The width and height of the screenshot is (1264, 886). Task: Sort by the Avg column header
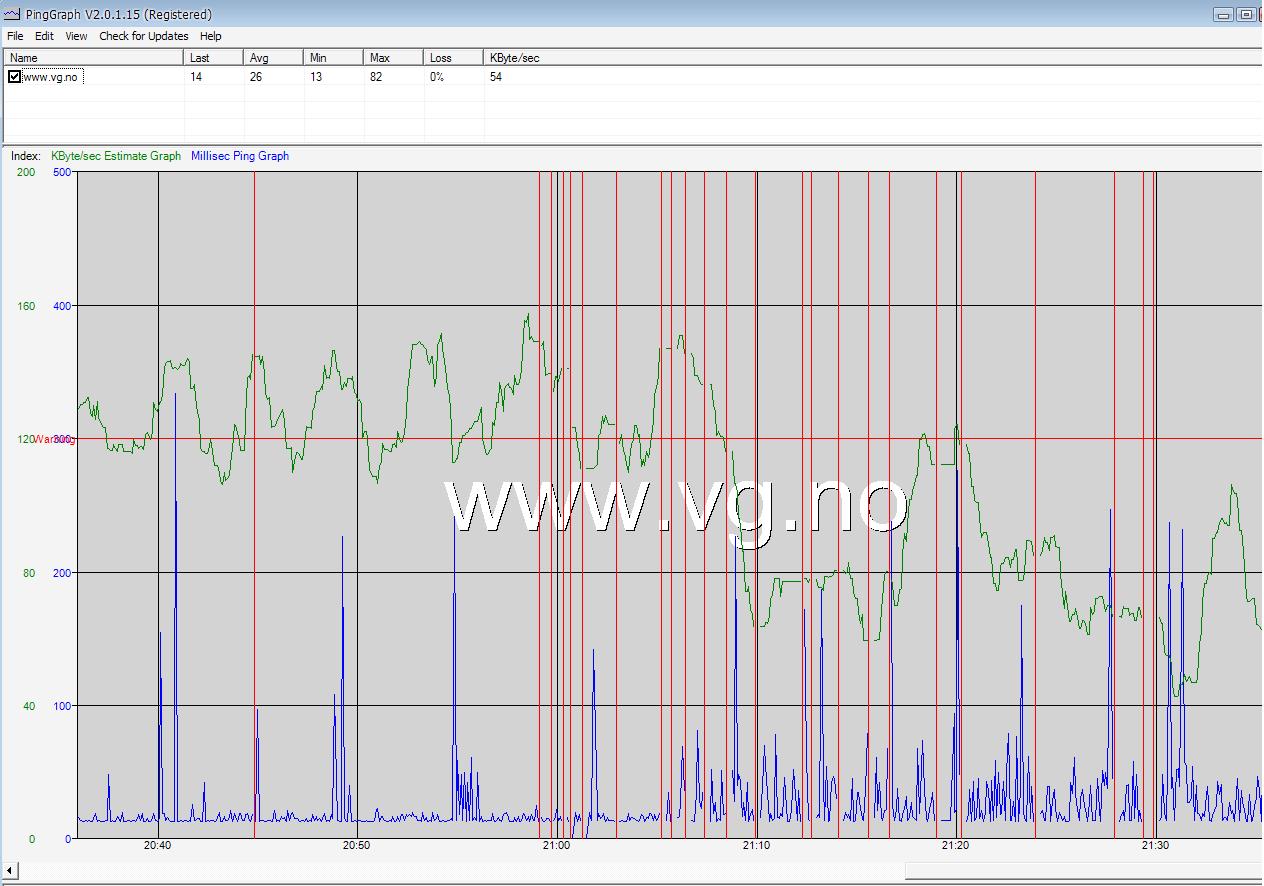click(274, 58)
